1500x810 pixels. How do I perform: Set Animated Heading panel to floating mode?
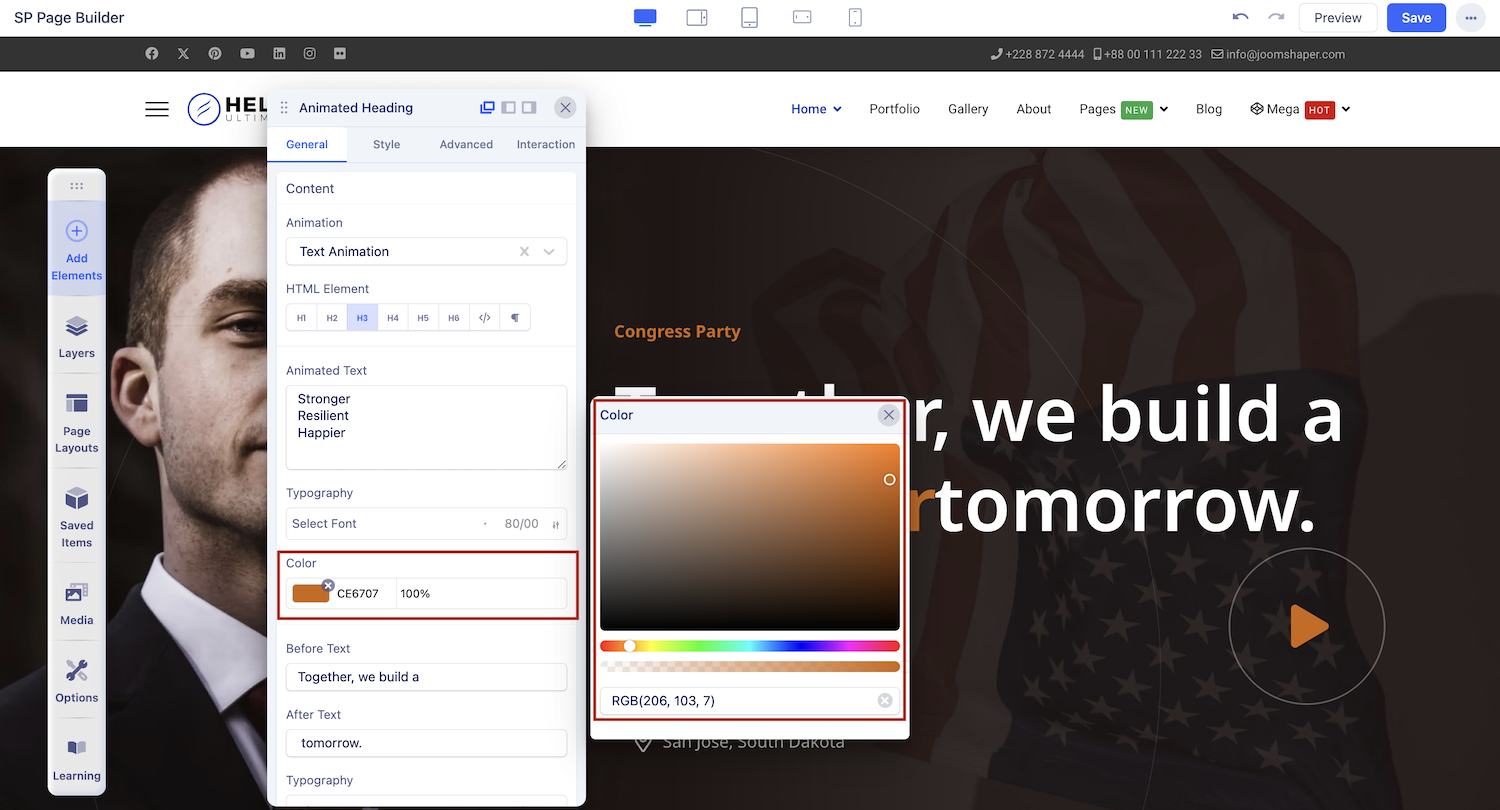pos(487,108)
